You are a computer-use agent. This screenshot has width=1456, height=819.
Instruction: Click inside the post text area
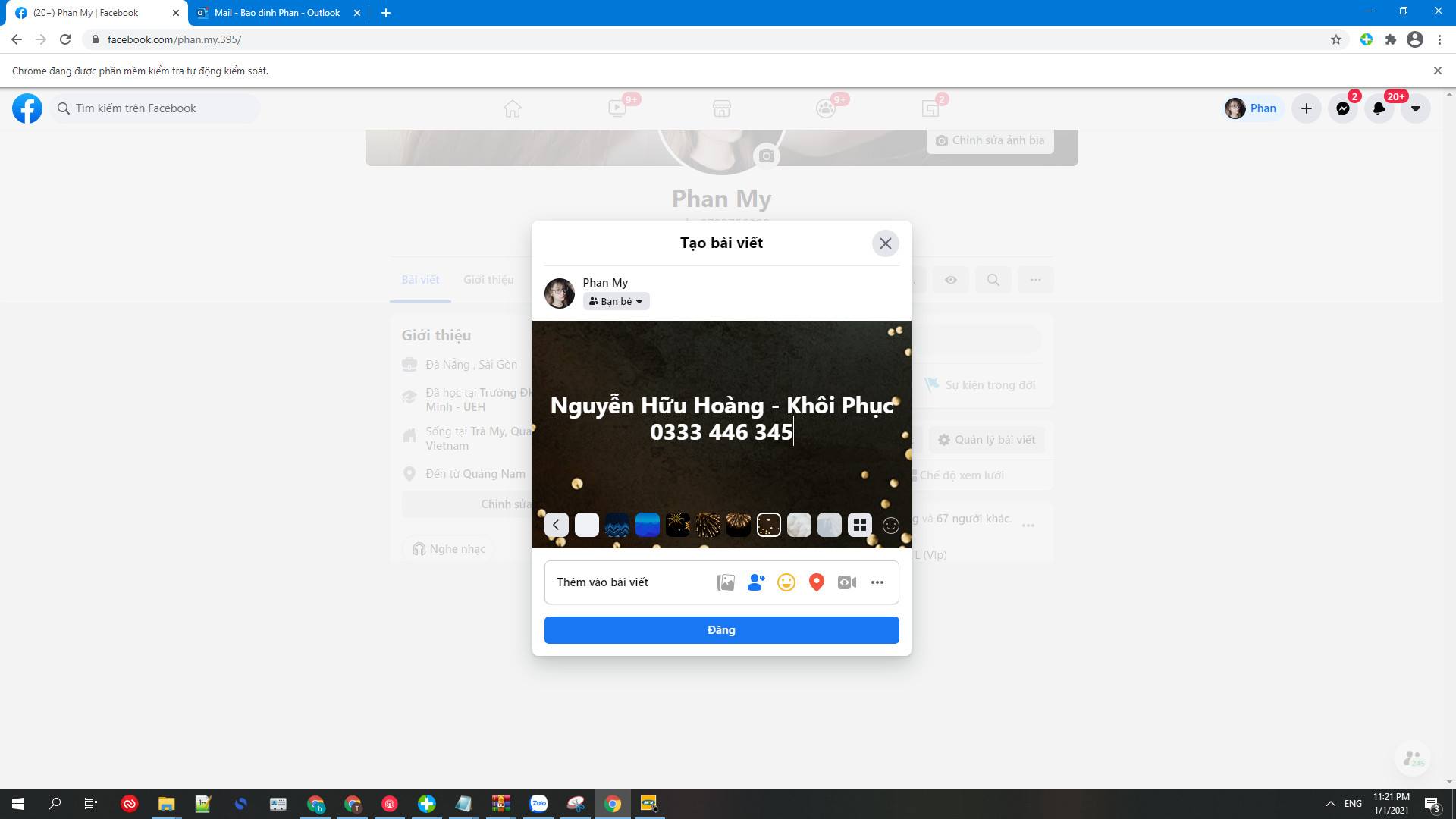(721, 419)
